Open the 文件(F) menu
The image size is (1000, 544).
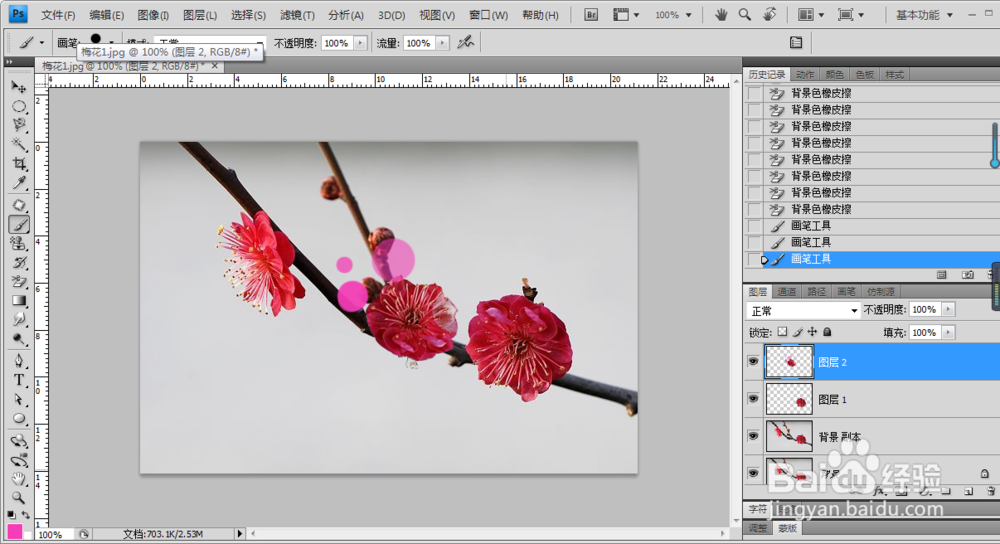[58, 15]
